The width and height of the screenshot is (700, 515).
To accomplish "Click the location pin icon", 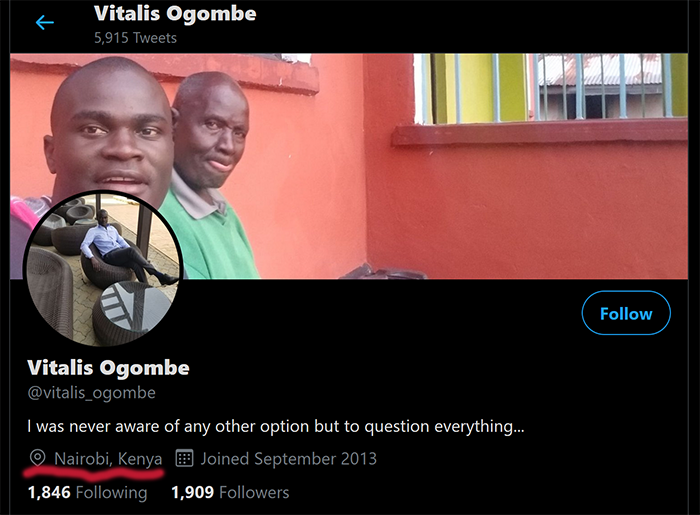I will coord(38,459).
